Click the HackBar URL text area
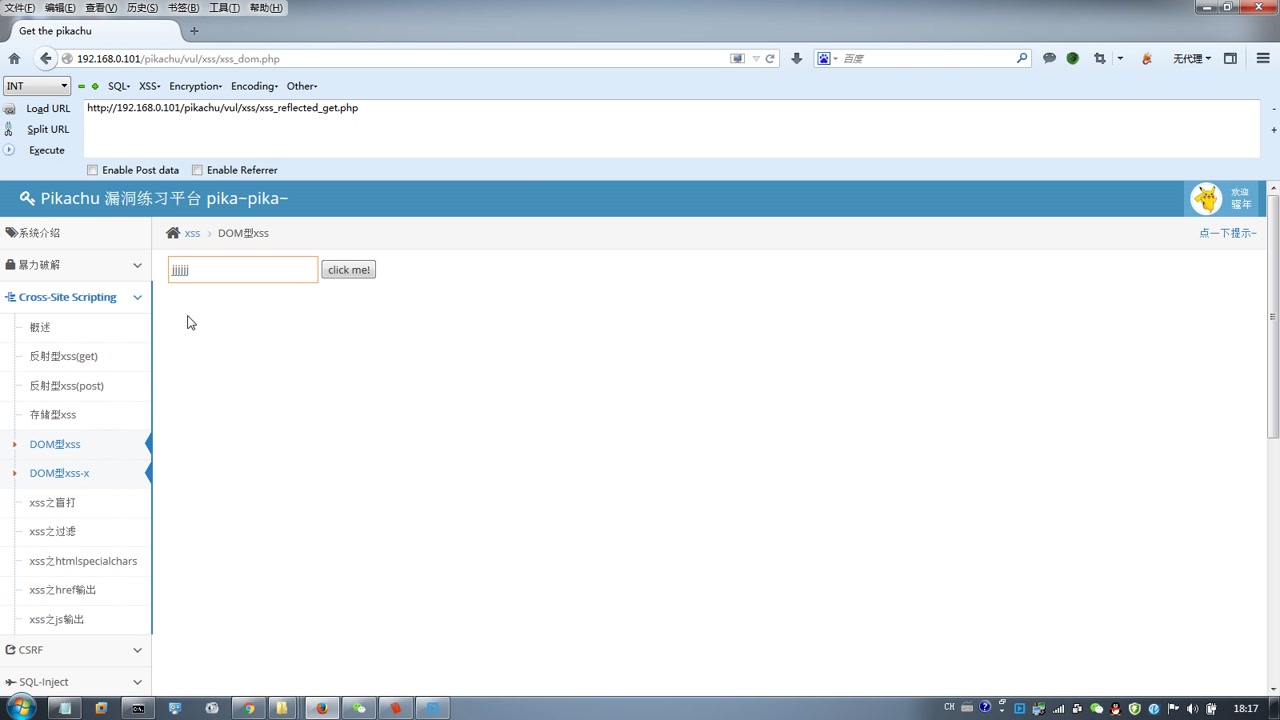Image resolution: width=1280 pixels, height=720 pixels. (672, 128)
